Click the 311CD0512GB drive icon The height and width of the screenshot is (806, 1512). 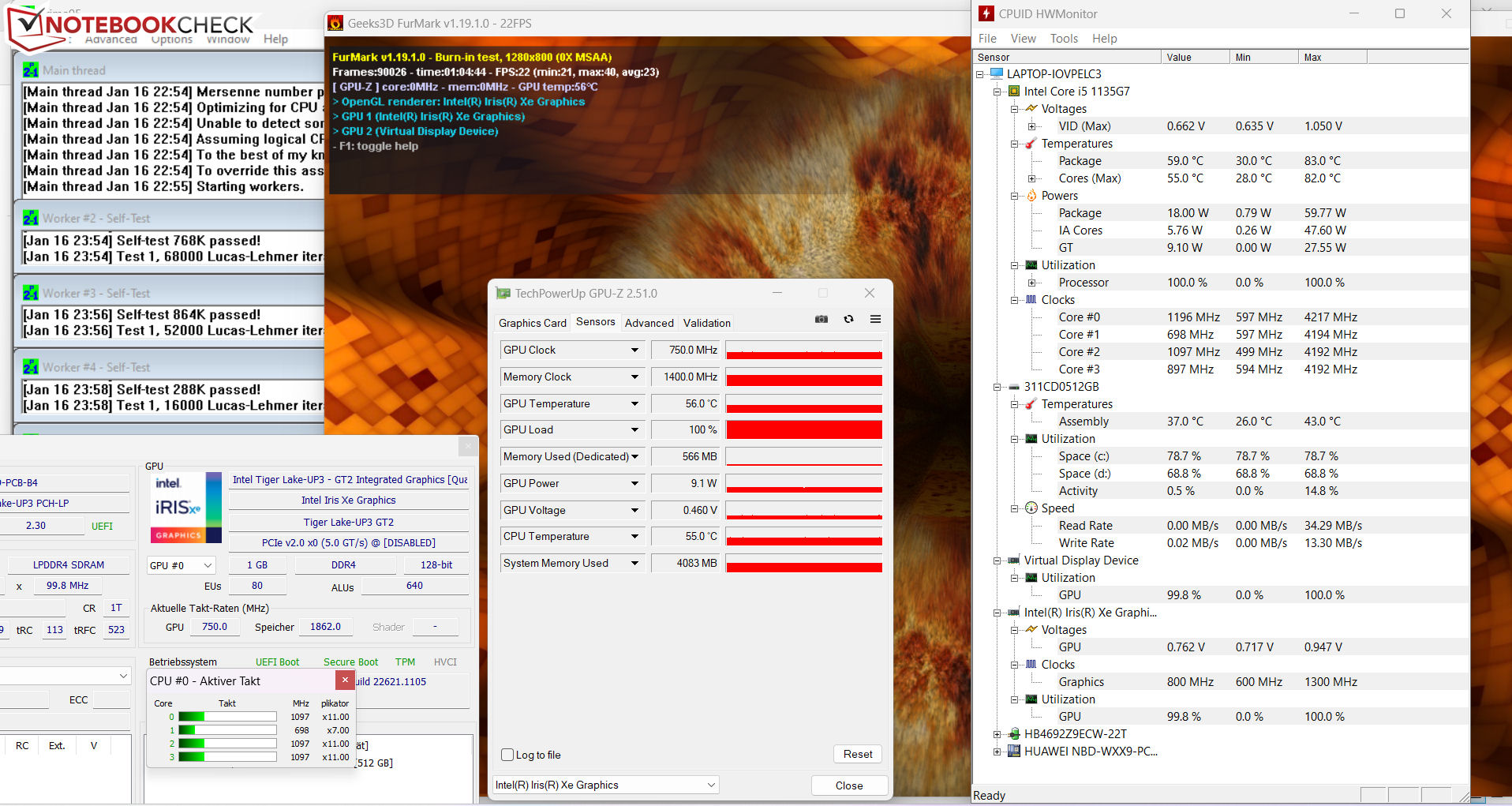pyautogui.click(x=1014, y=387)
